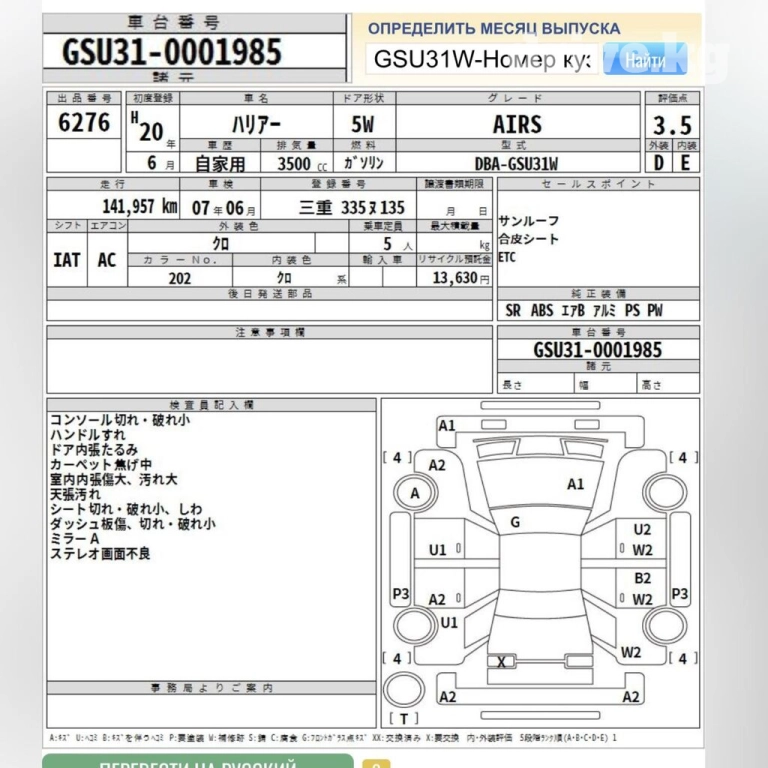Click the 3.5 overall grade score
Image resolution: width=768 pixels, height=768 pixels.
(671, 125)
